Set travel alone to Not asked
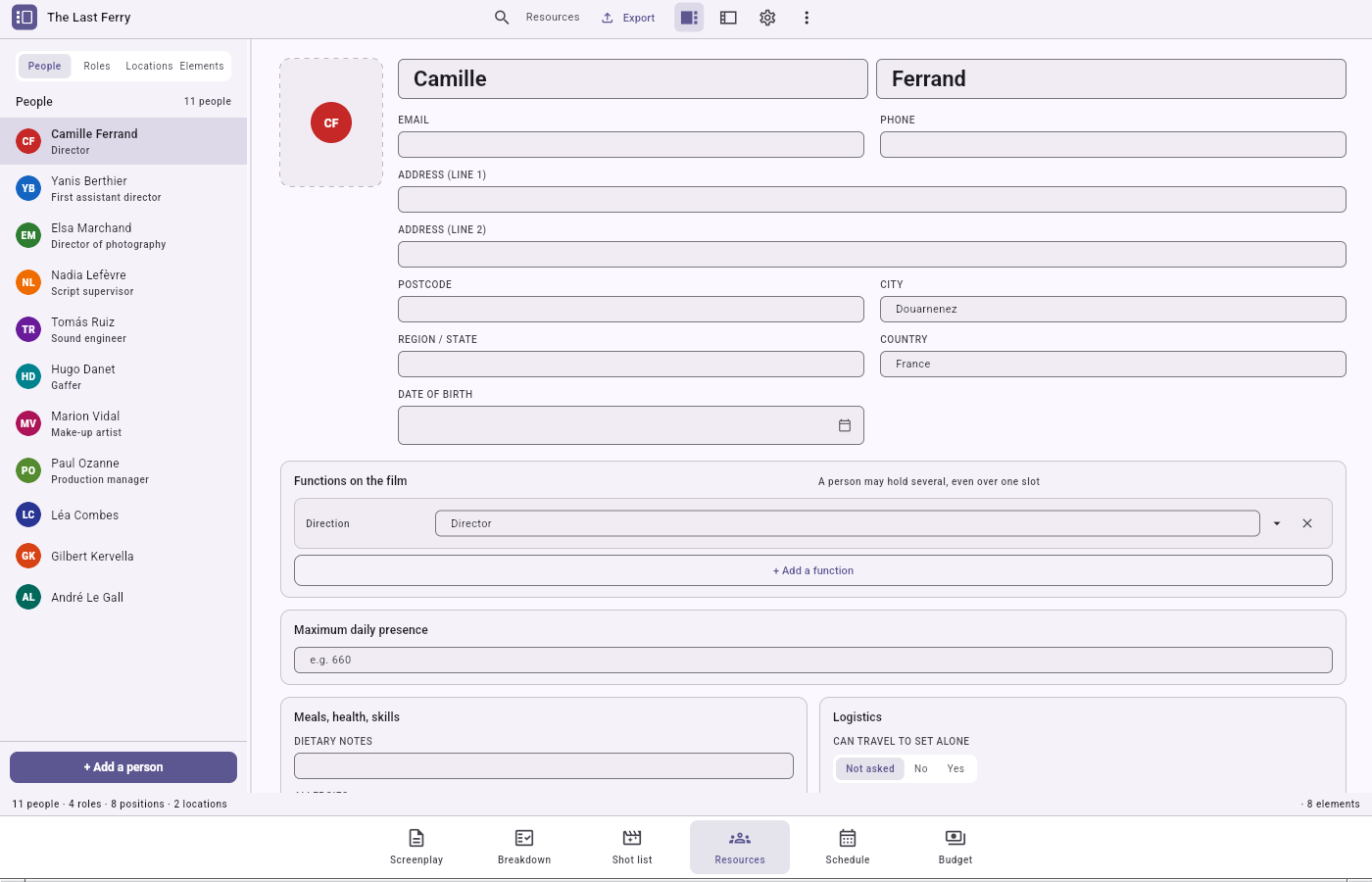Screen dimensions: 1372x882 [x=870, y=768]
